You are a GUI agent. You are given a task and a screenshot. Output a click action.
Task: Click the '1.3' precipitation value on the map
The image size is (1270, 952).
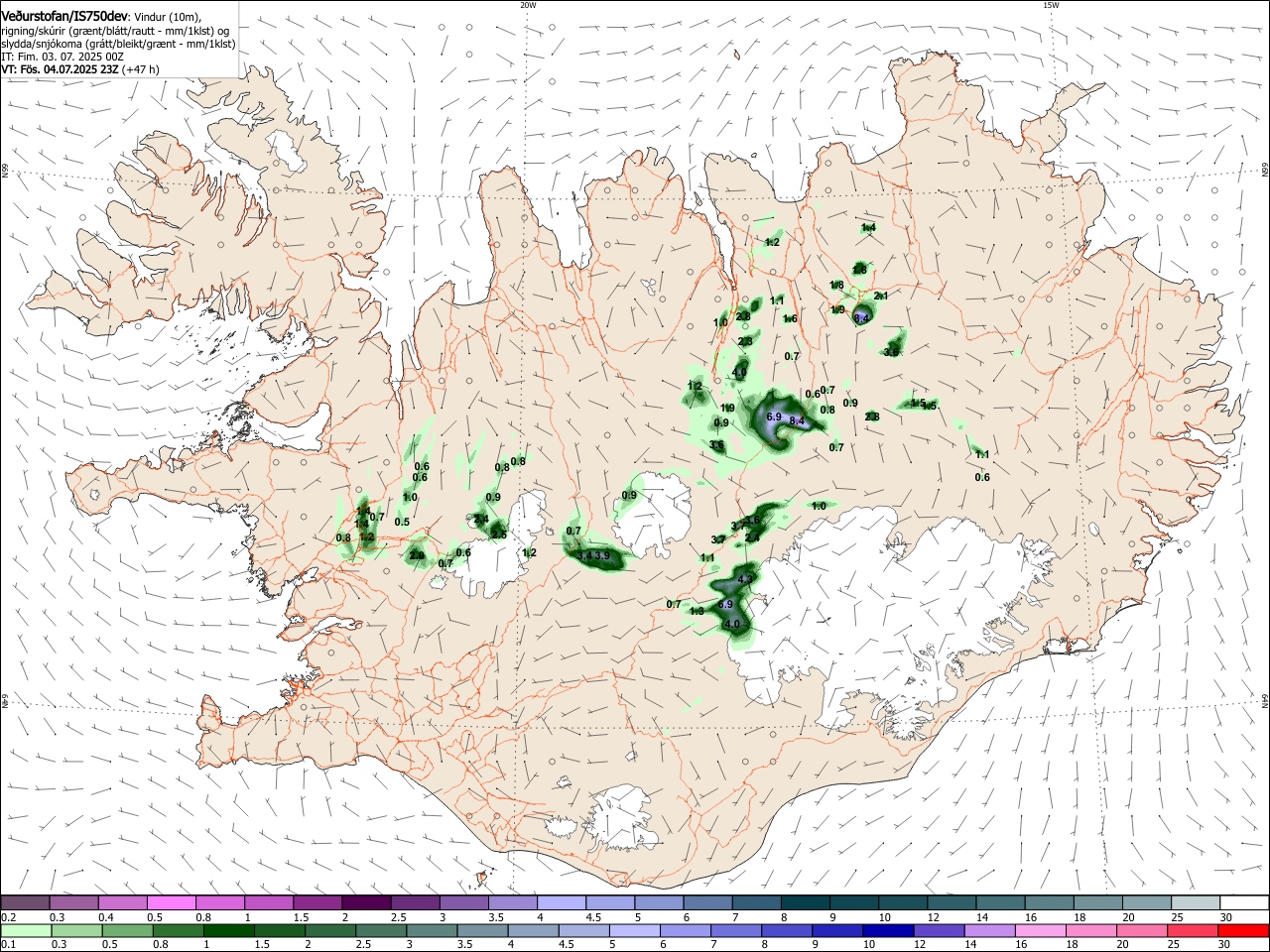coord(697,611)
